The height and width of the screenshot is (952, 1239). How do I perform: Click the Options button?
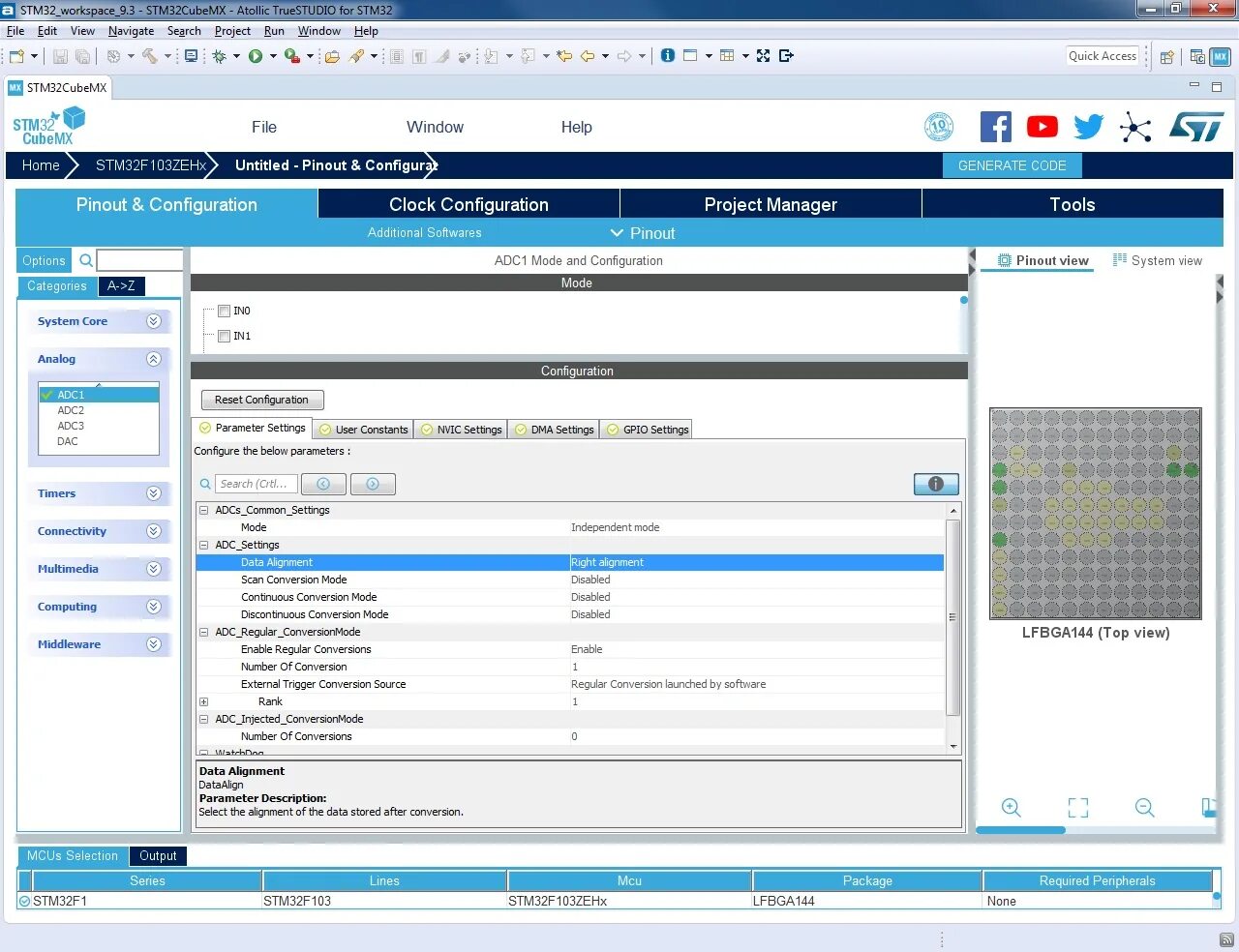click(x=44, y=260)
